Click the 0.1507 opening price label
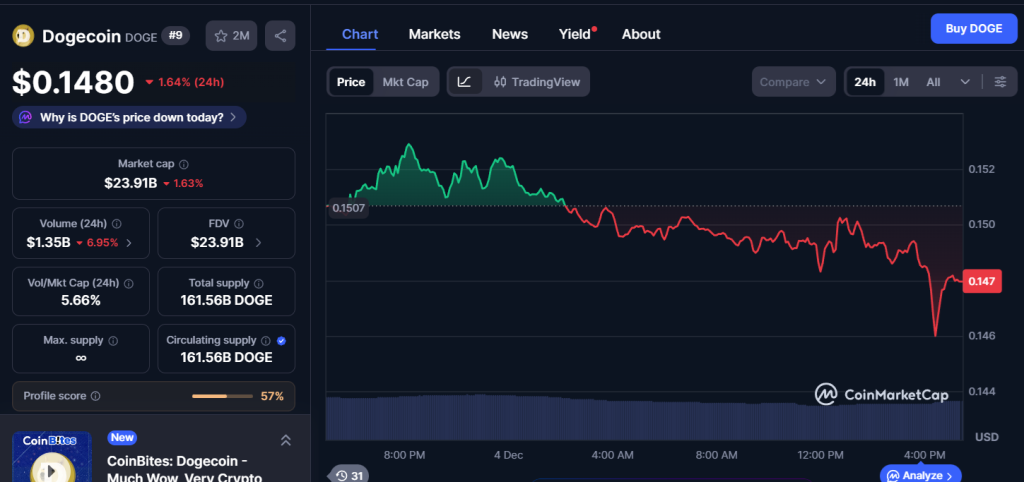The height and width of the screenshot is (482, 1024). pos(349,209)
